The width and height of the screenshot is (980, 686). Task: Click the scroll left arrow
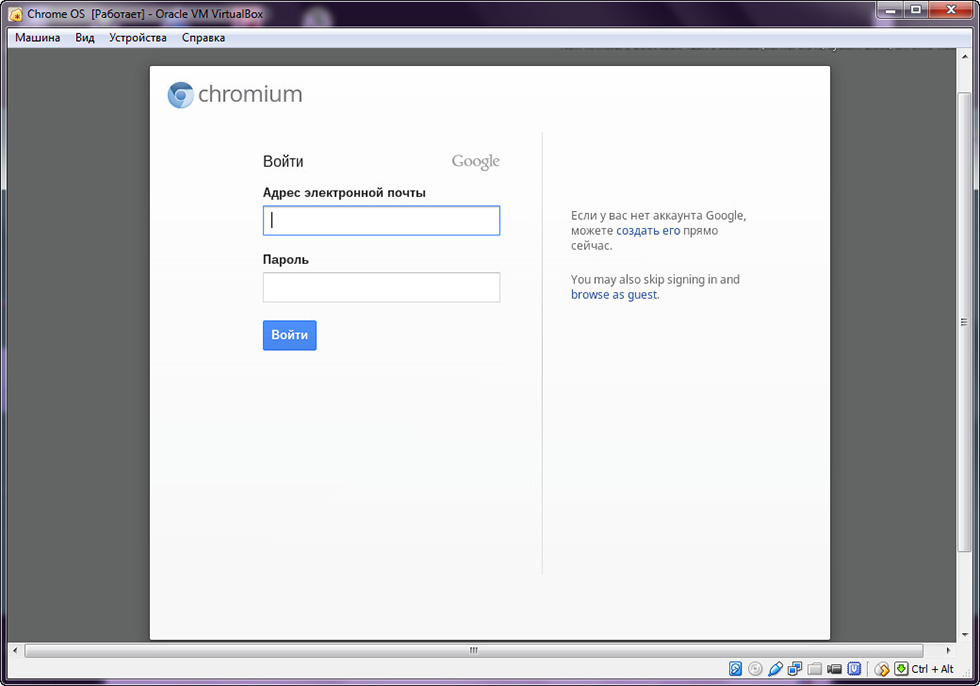15,650
